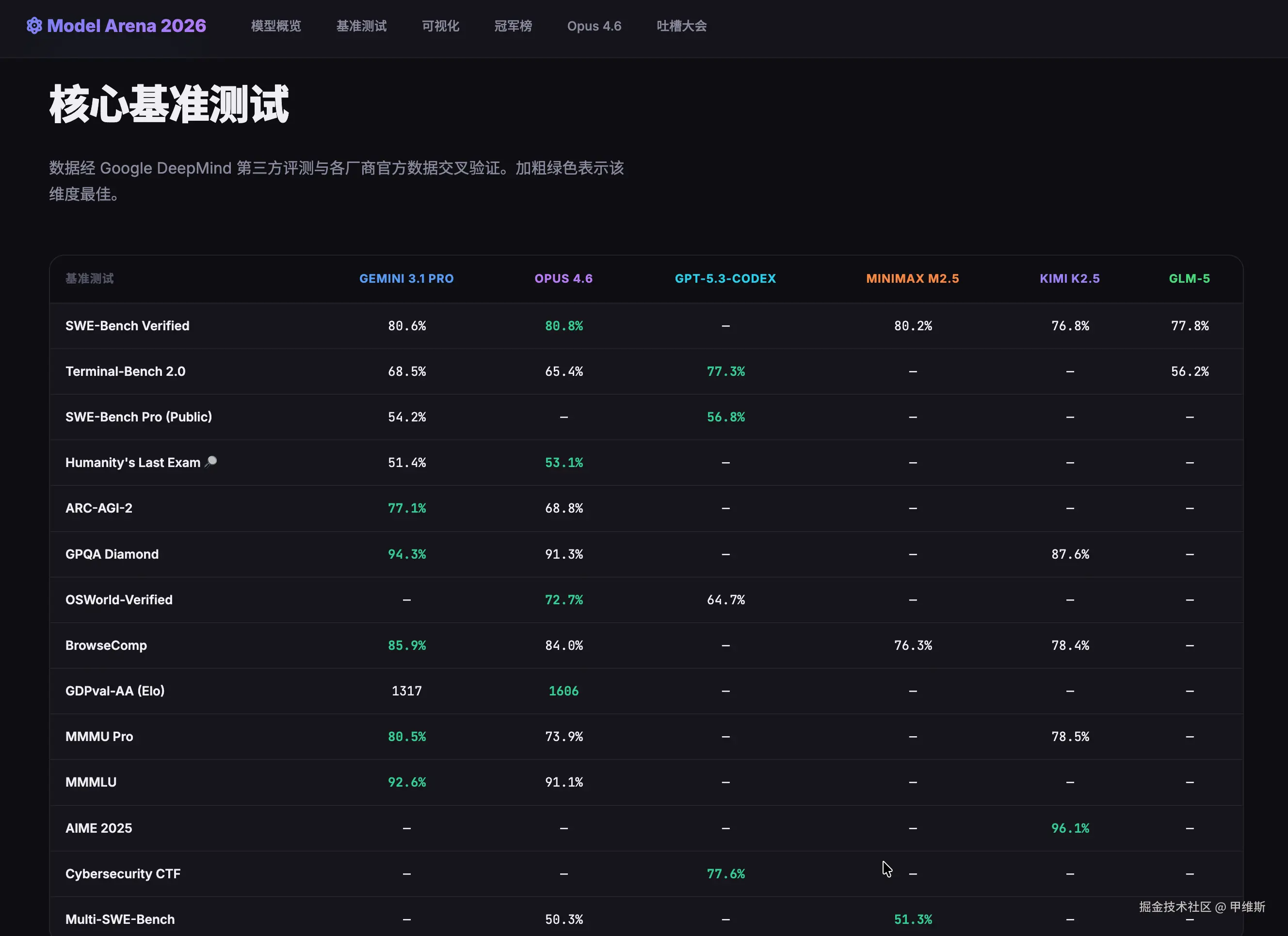
Task: Click the ARC-AGI-2 benchmark row label
Action: [x=99, y=508]
